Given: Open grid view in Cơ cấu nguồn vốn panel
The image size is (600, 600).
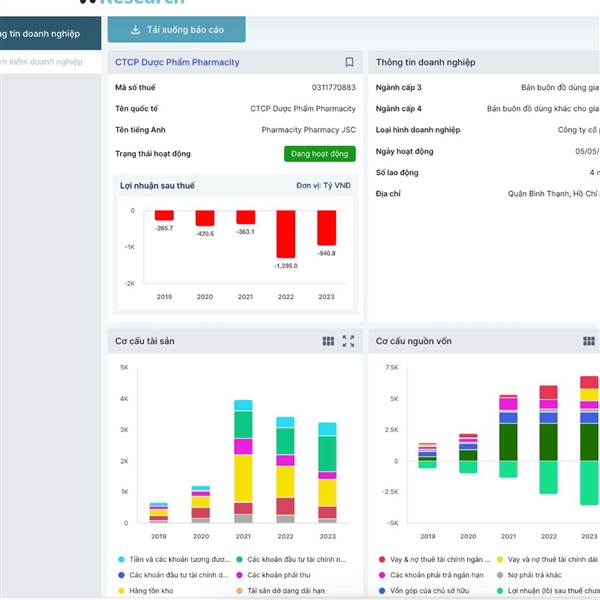Looking at the screenshot, I should click(589, 341).
